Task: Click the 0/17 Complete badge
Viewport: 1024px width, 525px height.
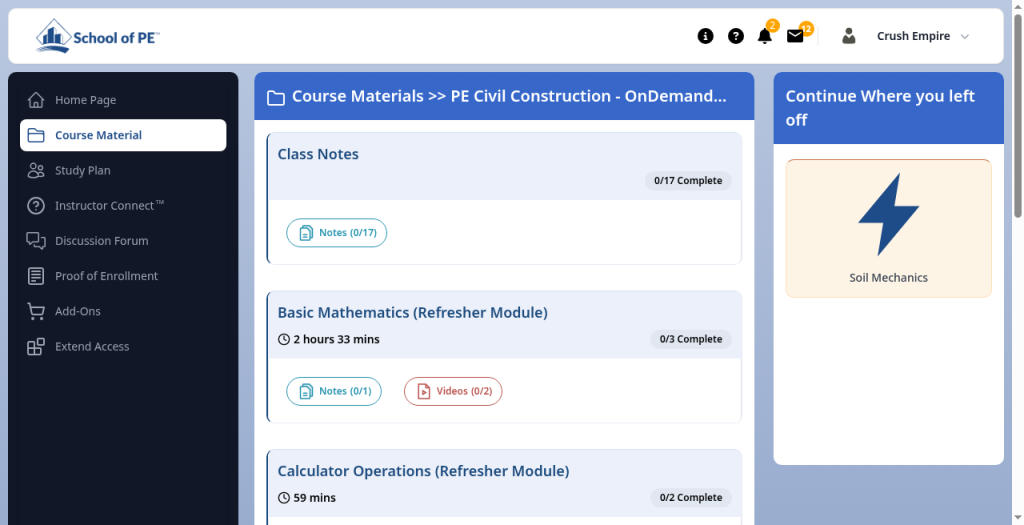Action: coord(688,180)
